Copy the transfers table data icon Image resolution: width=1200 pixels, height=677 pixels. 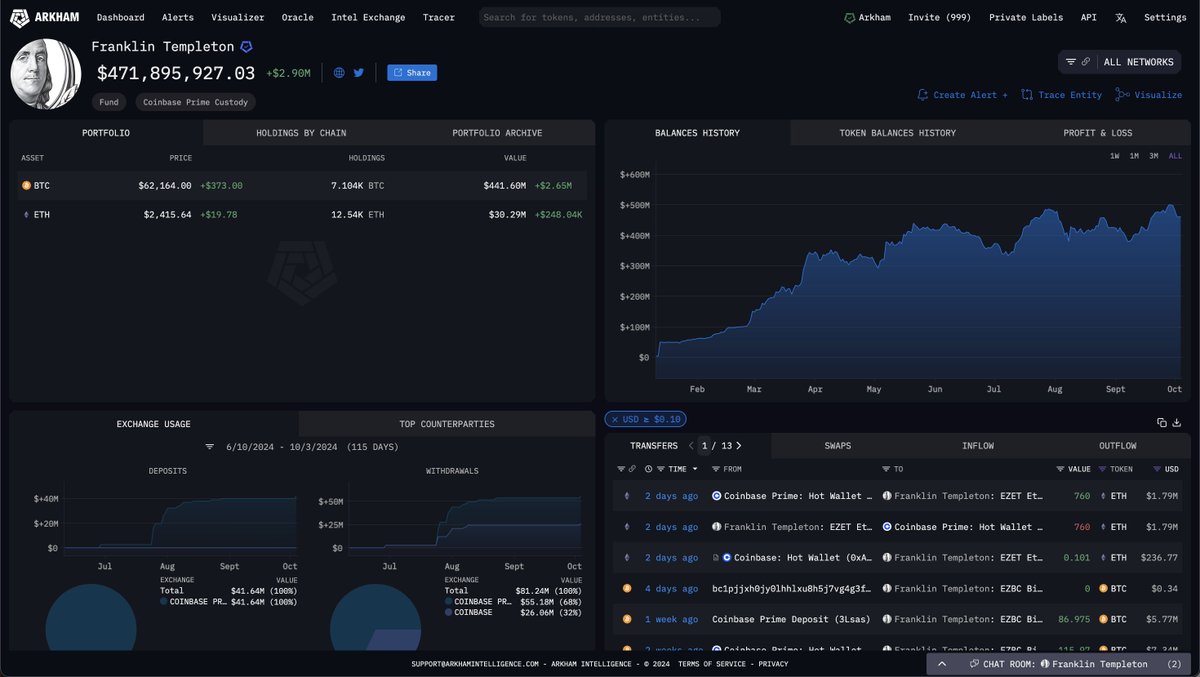[1162, 423]
